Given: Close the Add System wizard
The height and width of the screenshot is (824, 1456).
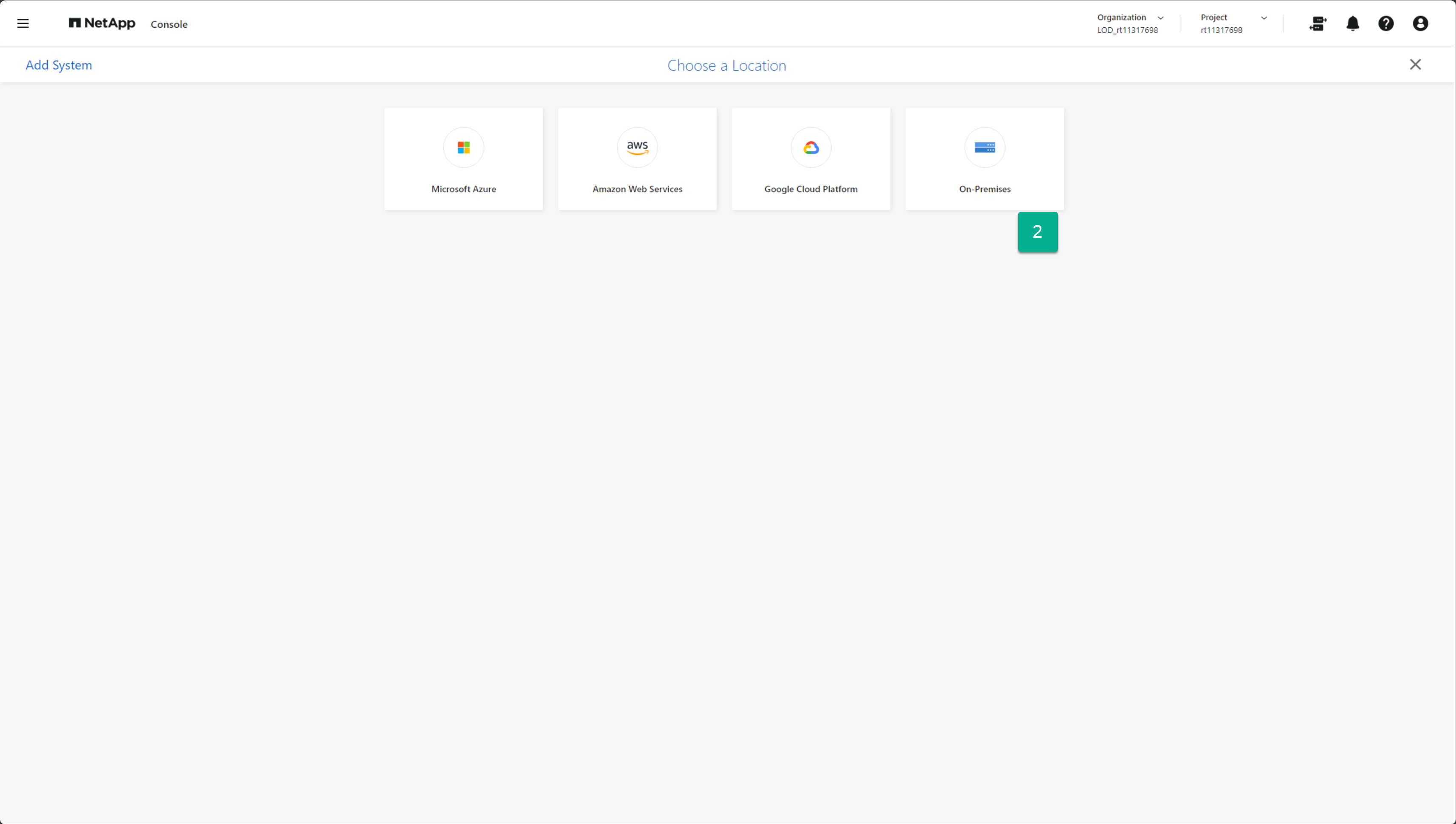Looking at the screenshot, I should [x=1415, y=64].
